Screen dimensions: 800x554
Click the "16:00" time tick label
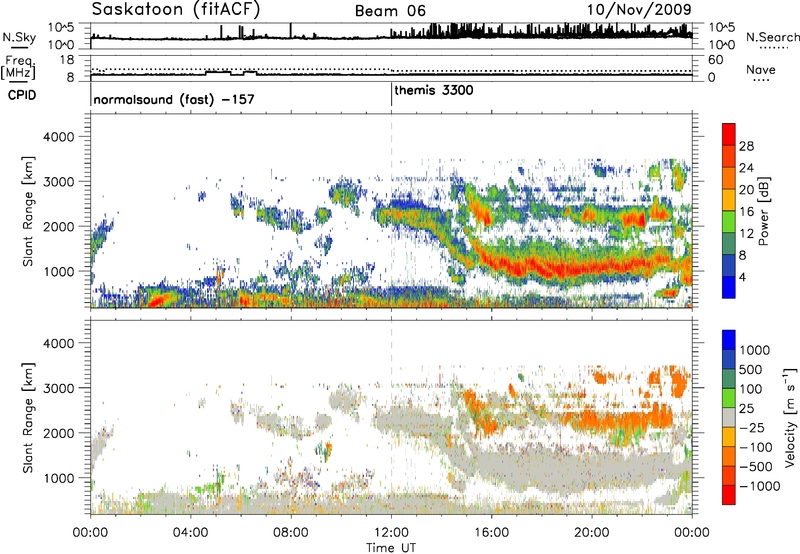pyautogui.click(x=491, y=533)
